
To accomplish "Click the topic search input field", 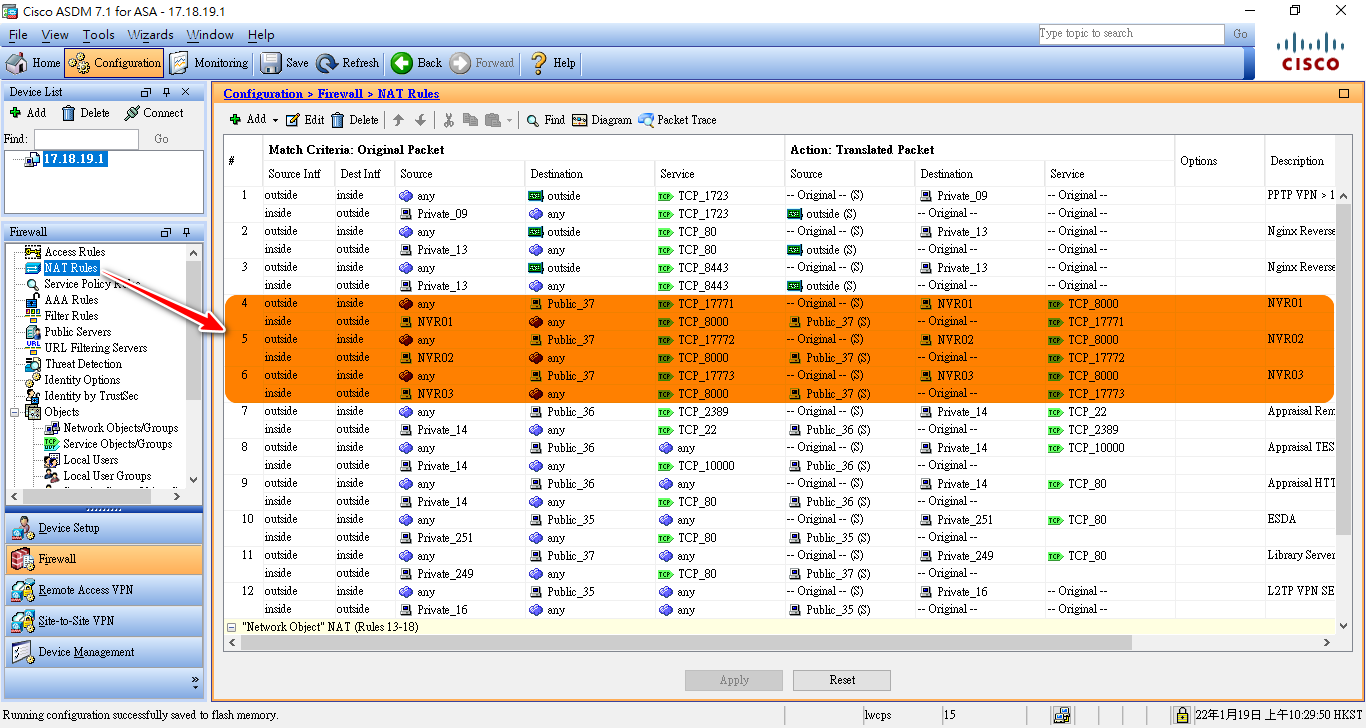I will (x=1130, y=34).
